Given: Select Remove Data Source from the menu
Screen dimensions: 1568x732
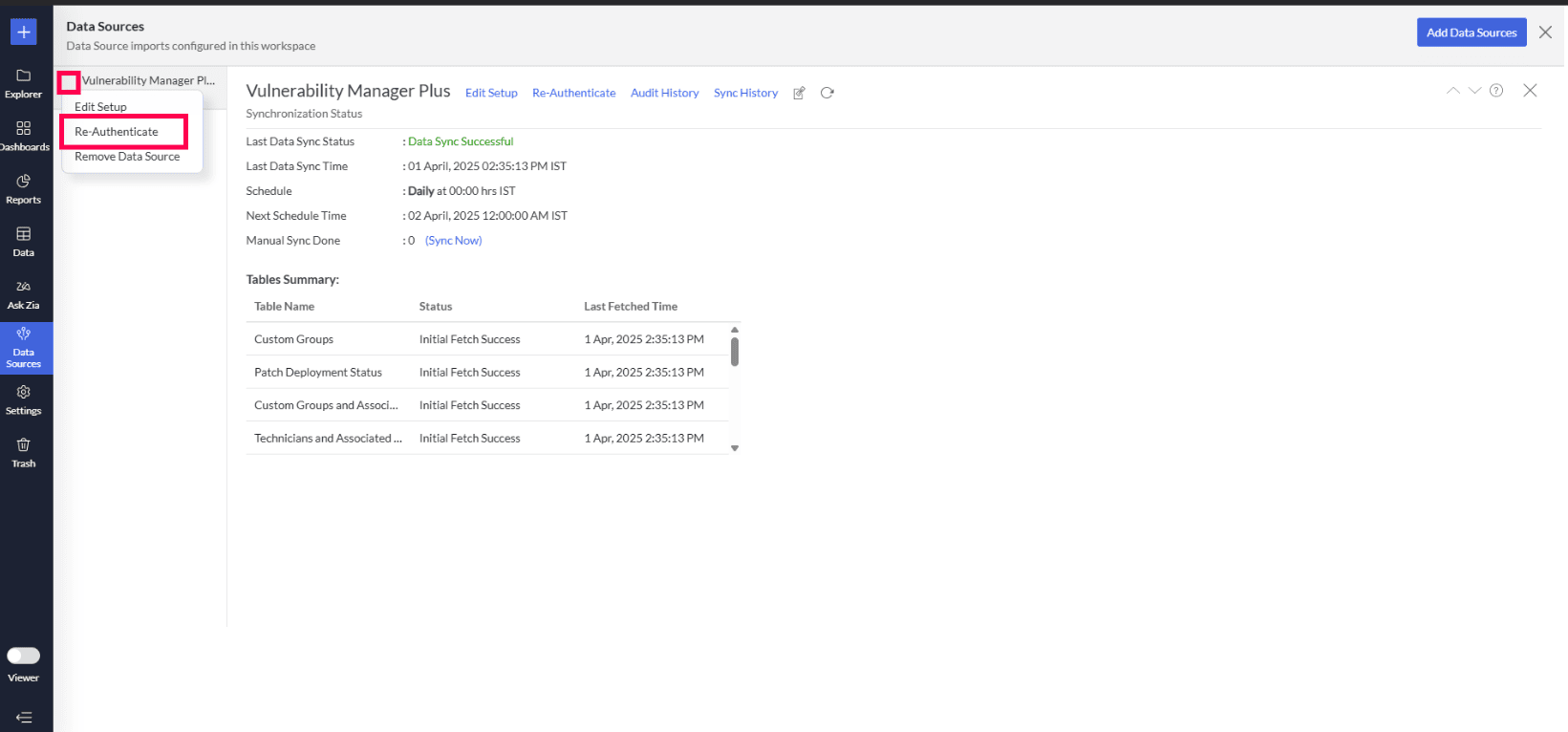Looking at the screenshot, I should [127, 157].
